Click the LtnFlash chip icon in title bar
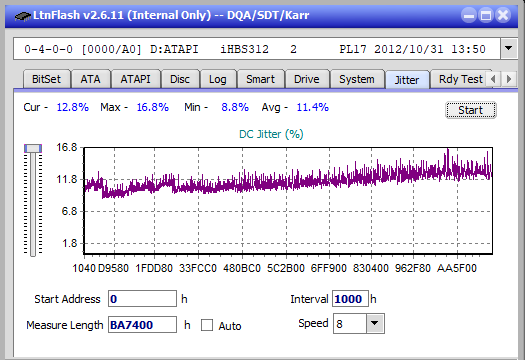525x360 pixels. click(x=22, y=16)
